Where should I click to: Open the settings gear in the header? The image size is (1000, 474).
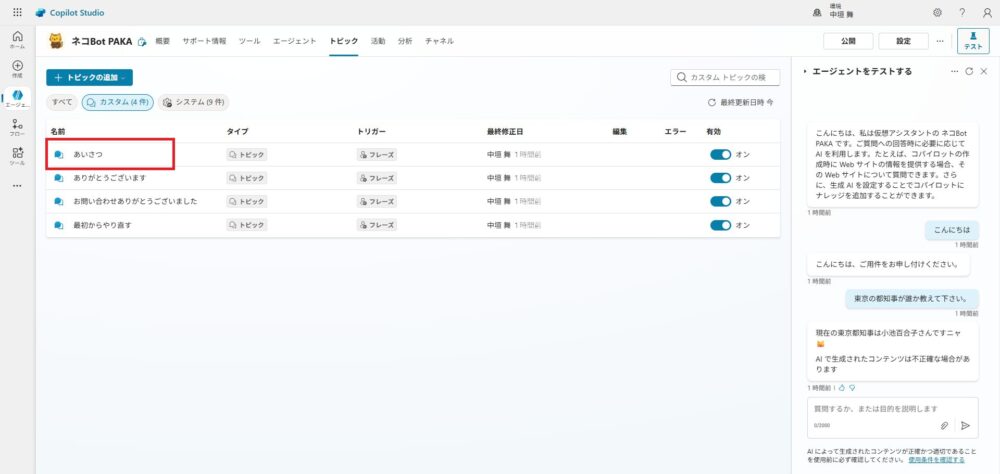click(937, 13)
